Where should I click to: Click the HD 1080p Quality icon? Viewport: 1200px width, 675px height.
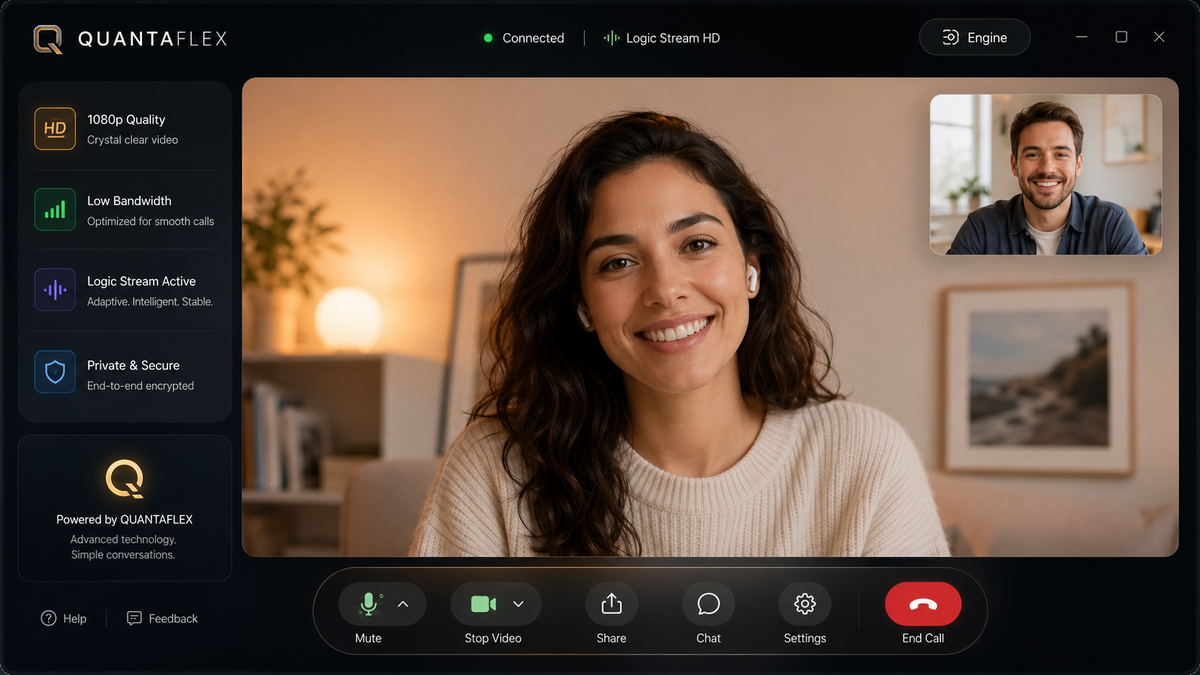coord(55,129)
